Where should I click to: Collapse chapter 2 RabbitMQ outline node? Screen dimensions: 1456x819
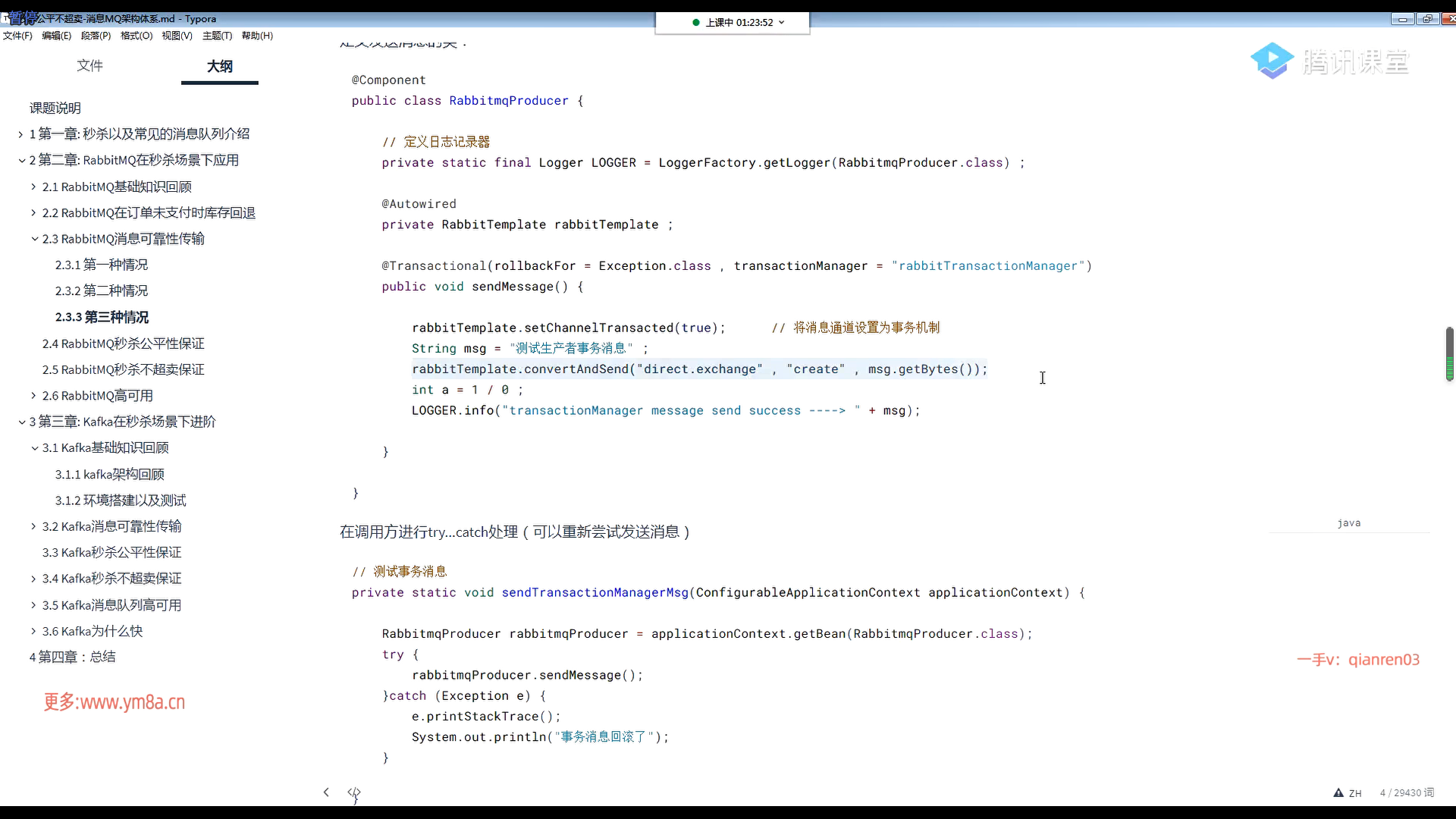pos(22,161)
